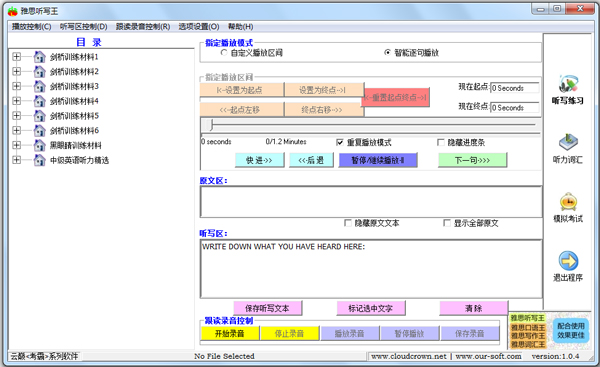This screenshot has height=367, width=600.
Task: Click the 播放录音 play recording button
Action: [350, 333]
